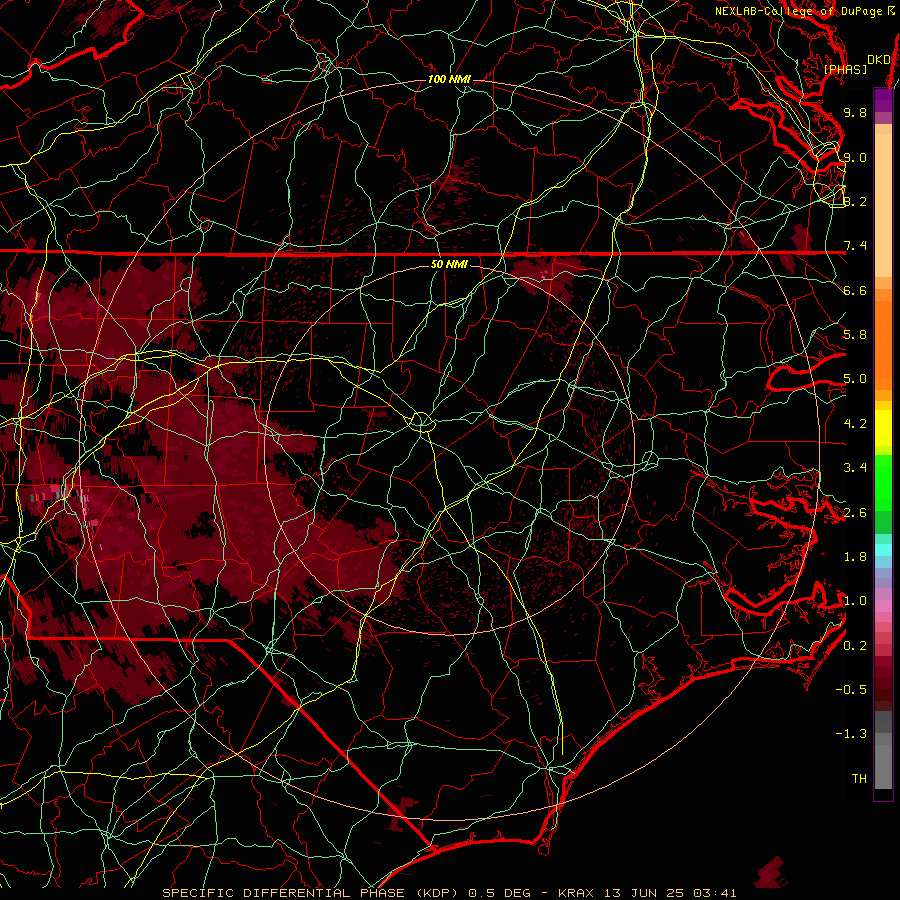Image resolution: width=900 pixels, height=900 pixels.
Task: Click the 5.0 scale value
Action: 855,379
